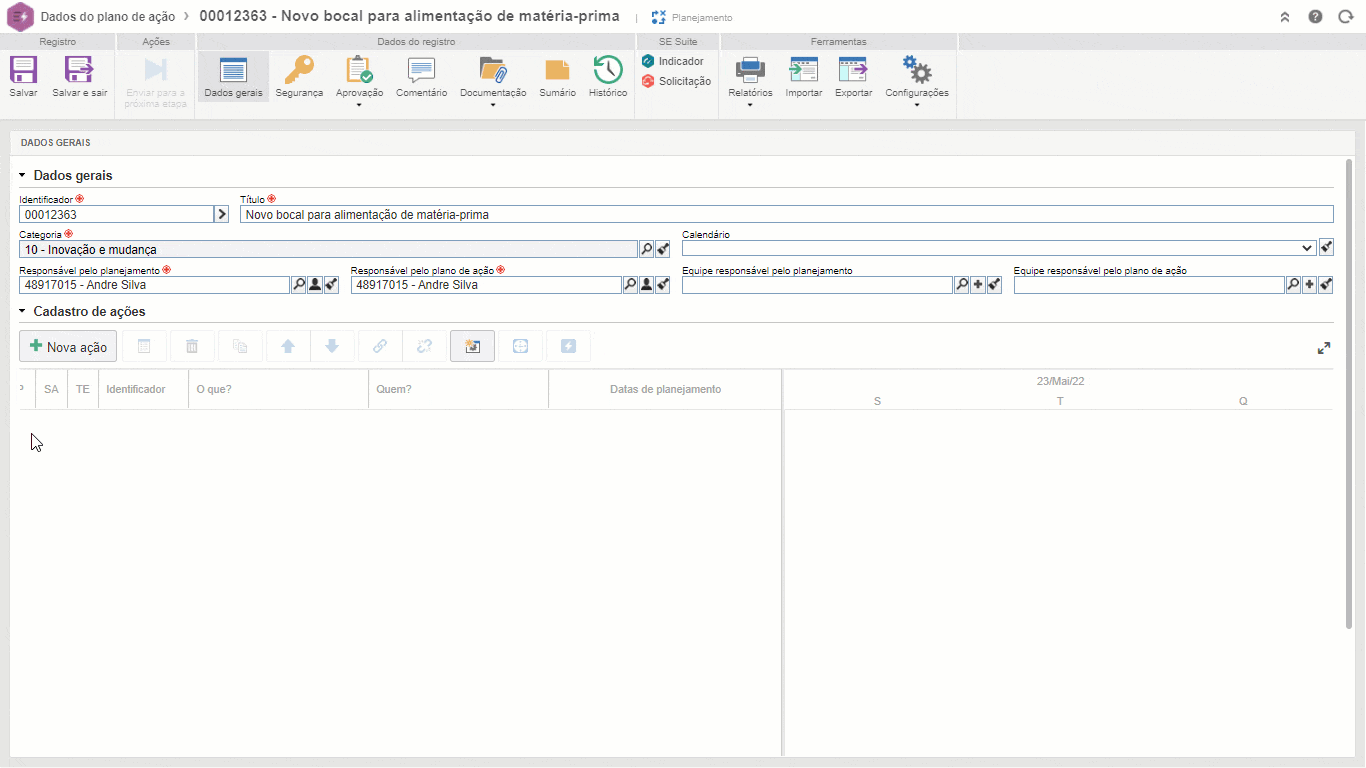
Task: Expand the Aprovação dropdown menu
Action: (359, 104)
